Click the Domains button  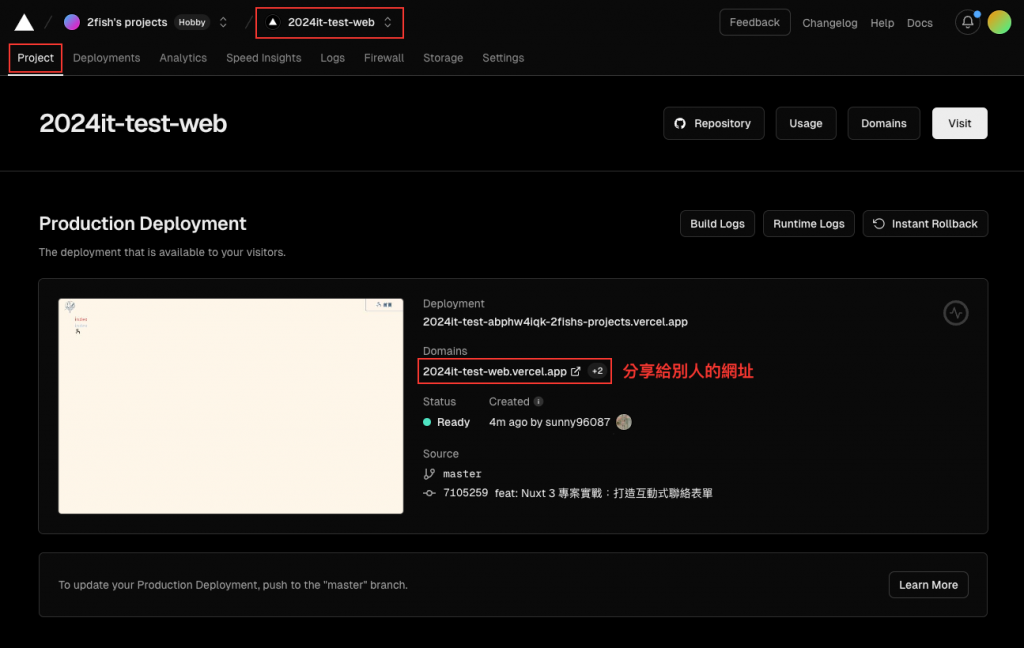884,123
